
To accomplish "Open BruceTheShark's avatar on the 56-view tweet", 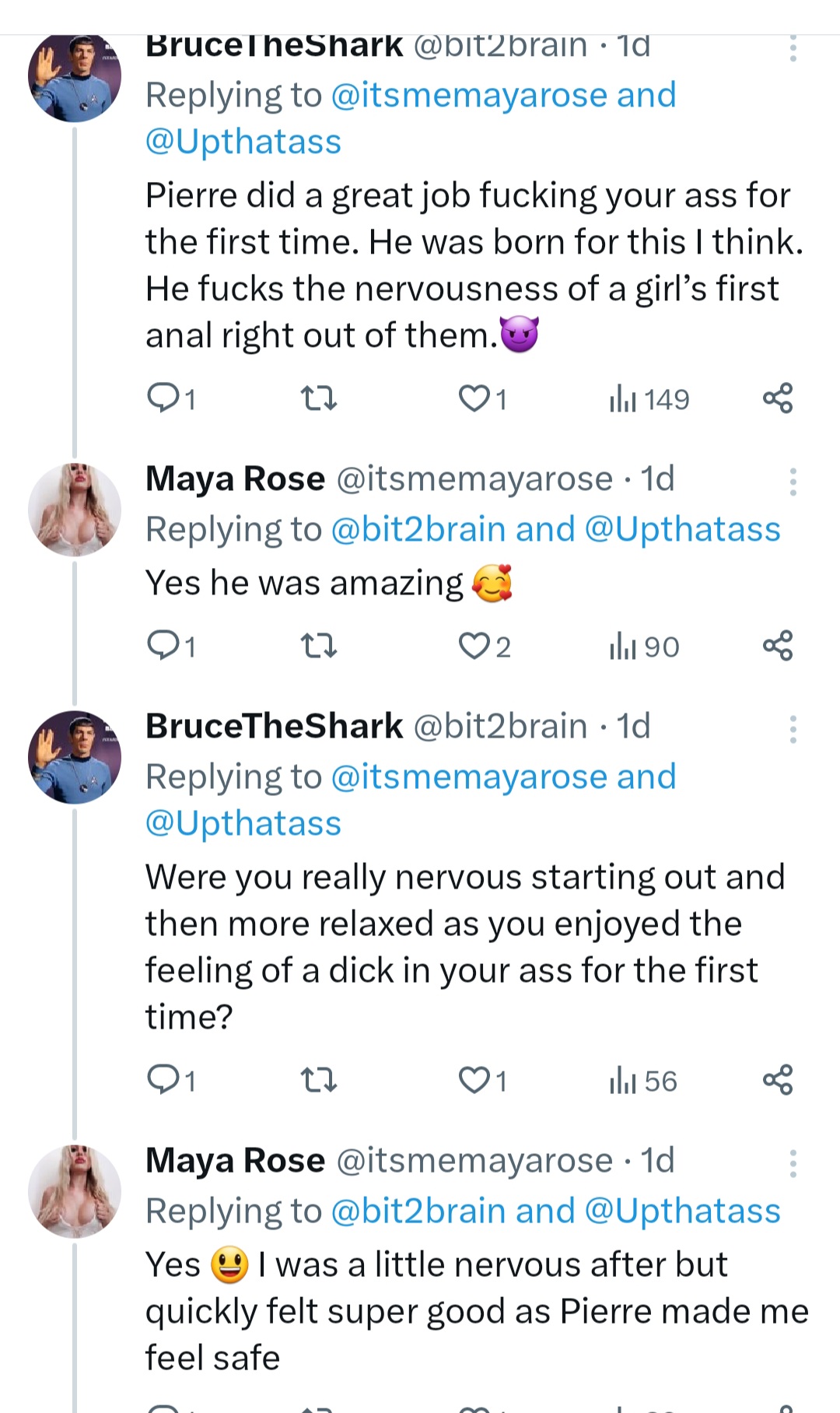I will [75, 757].
